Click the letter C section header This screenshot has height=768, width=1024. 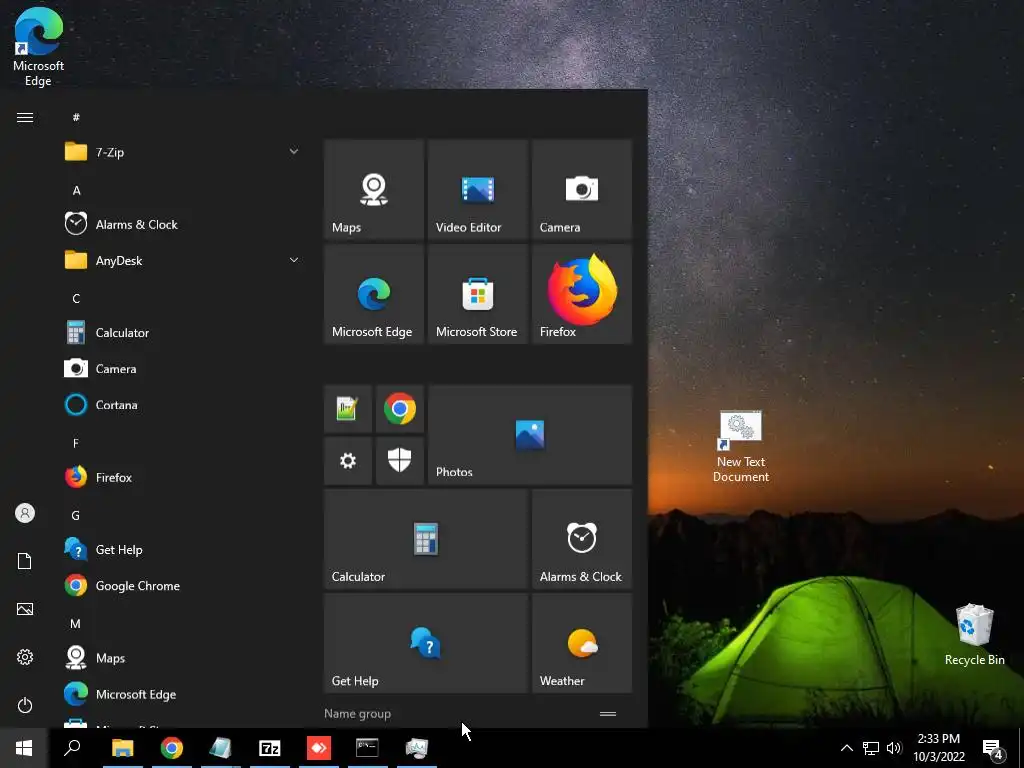pos(76,298)
